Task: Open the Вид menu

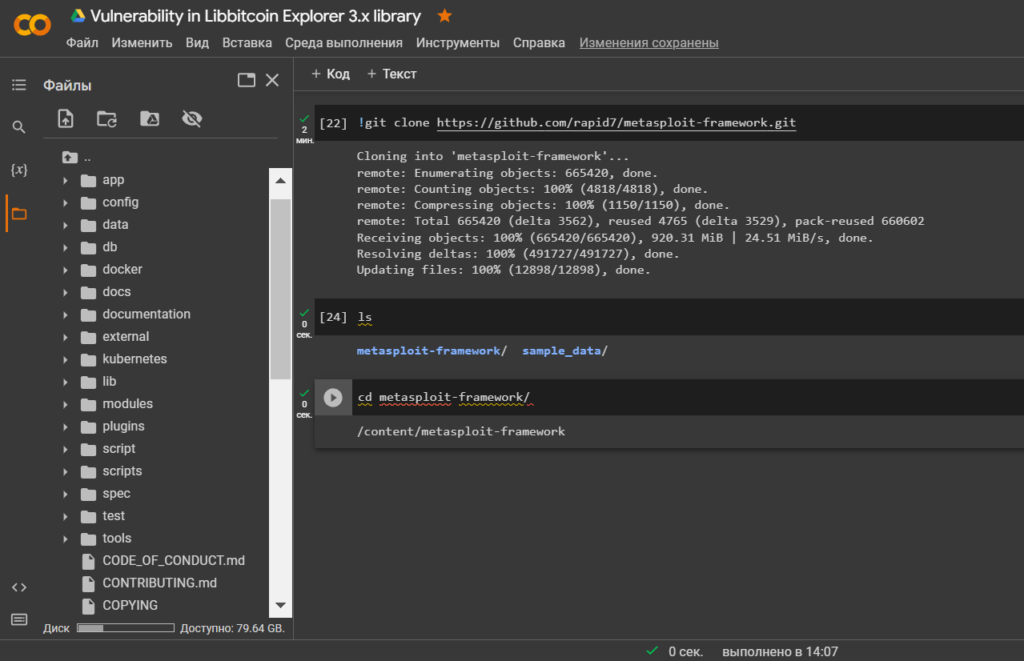Action: (197, 42)
